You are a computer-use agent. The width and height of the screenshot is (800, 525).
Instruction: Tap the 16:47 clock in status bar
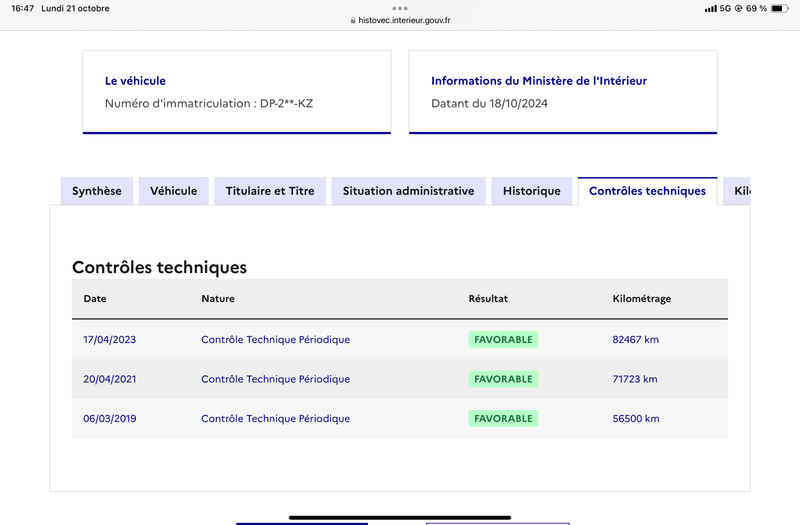[22, 8]
